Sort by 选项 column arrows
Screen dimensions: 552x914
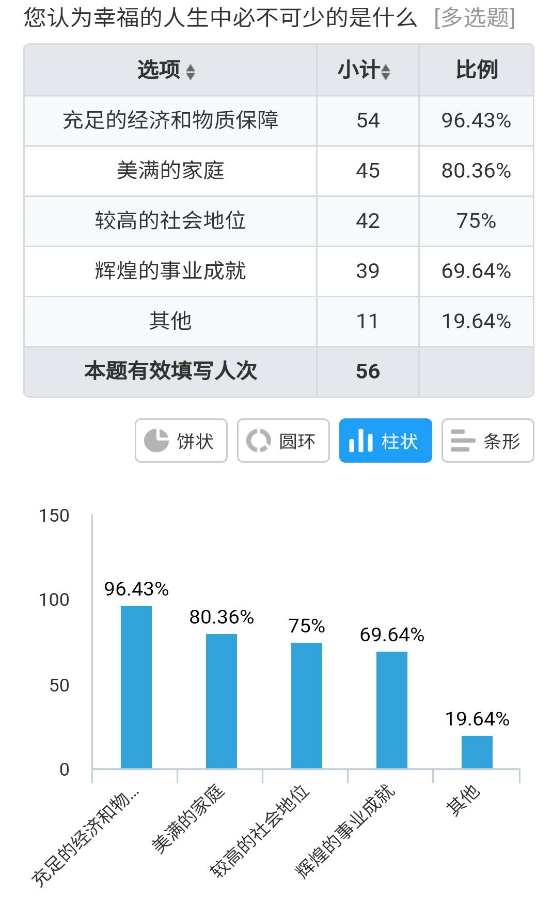coord(190,72)
